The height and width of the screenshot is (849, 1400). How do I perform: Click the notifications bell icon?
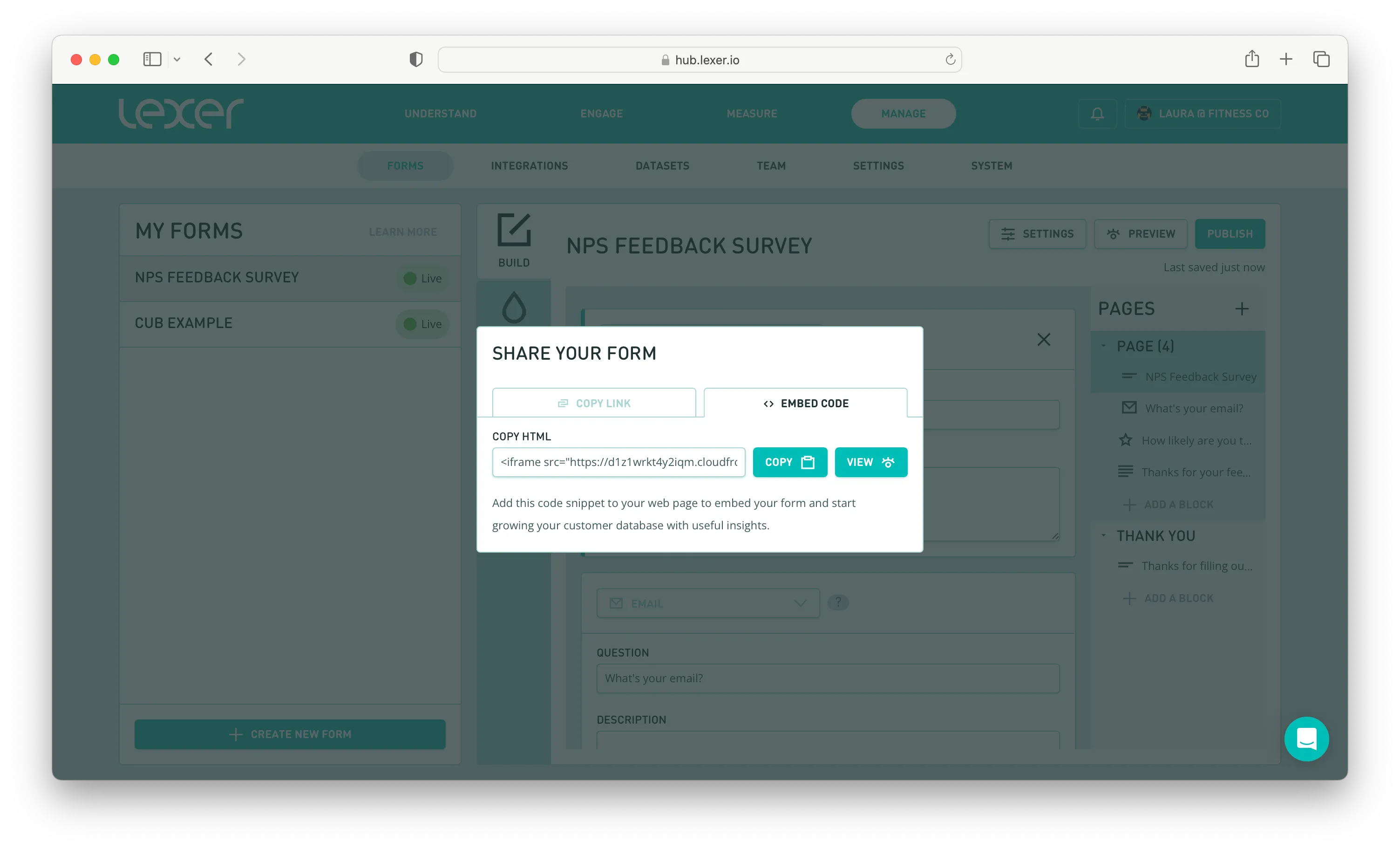pos(1097,114)
